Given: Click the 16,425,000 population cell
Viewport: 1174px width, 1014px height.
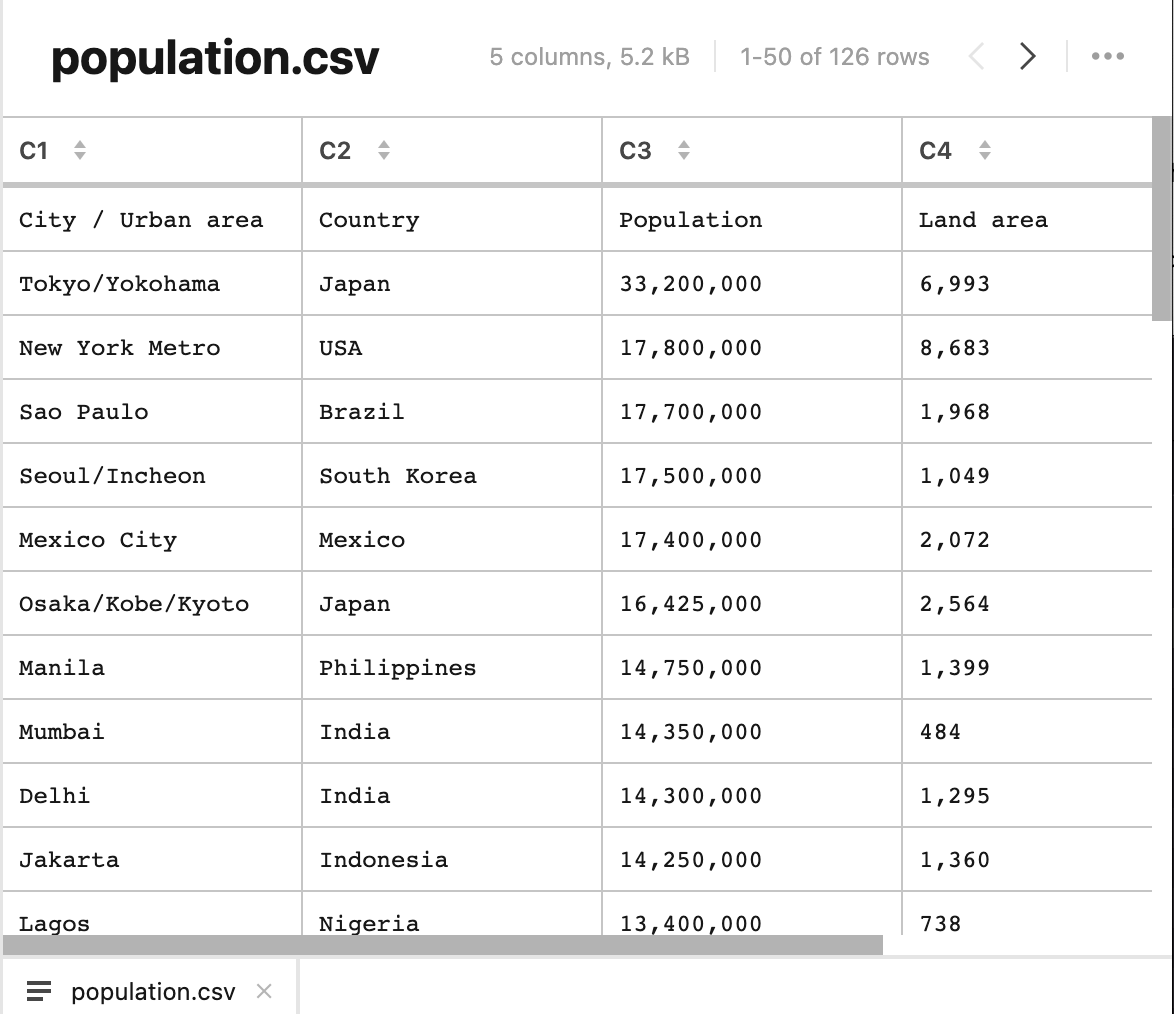Looking at the screenshot, I should tap(691, 604).
